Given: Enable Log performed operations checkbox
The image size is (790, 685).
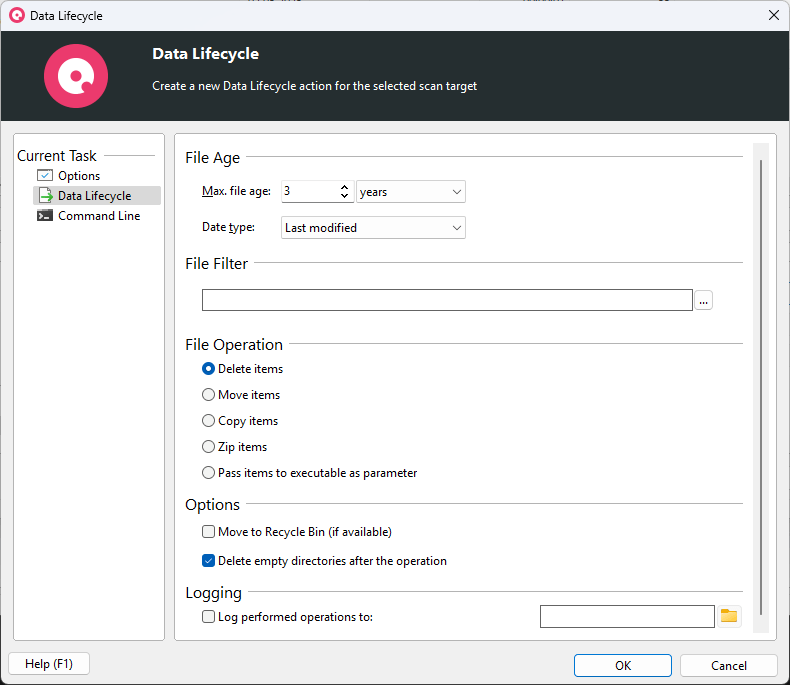Looking at the screenshot, I should pyautogui.click(x=209, y=617).
